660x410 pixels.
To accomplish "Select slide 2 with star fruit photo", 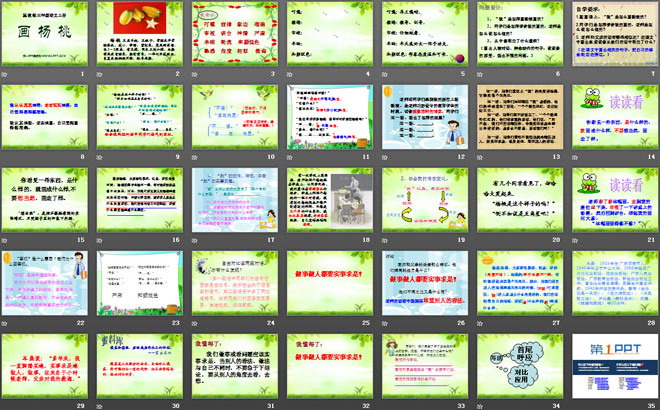I will coord(140,34).
